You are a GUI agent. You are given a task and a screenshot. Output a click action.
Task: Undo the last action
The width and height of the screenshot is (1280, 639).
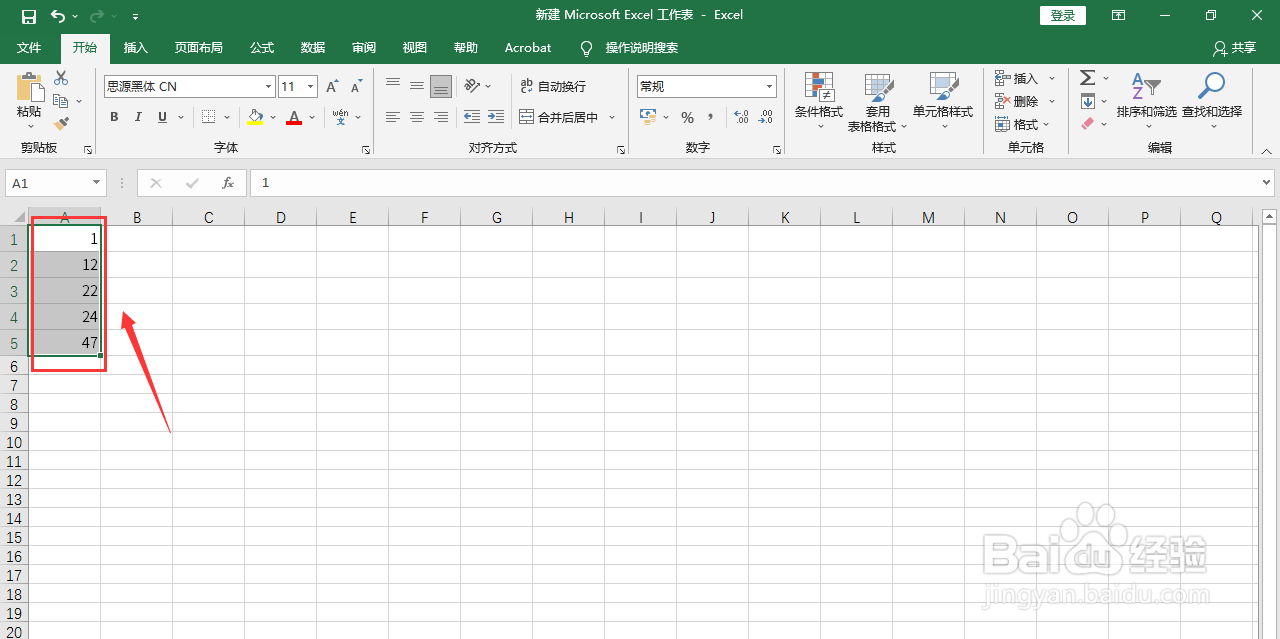click(58, 16)
